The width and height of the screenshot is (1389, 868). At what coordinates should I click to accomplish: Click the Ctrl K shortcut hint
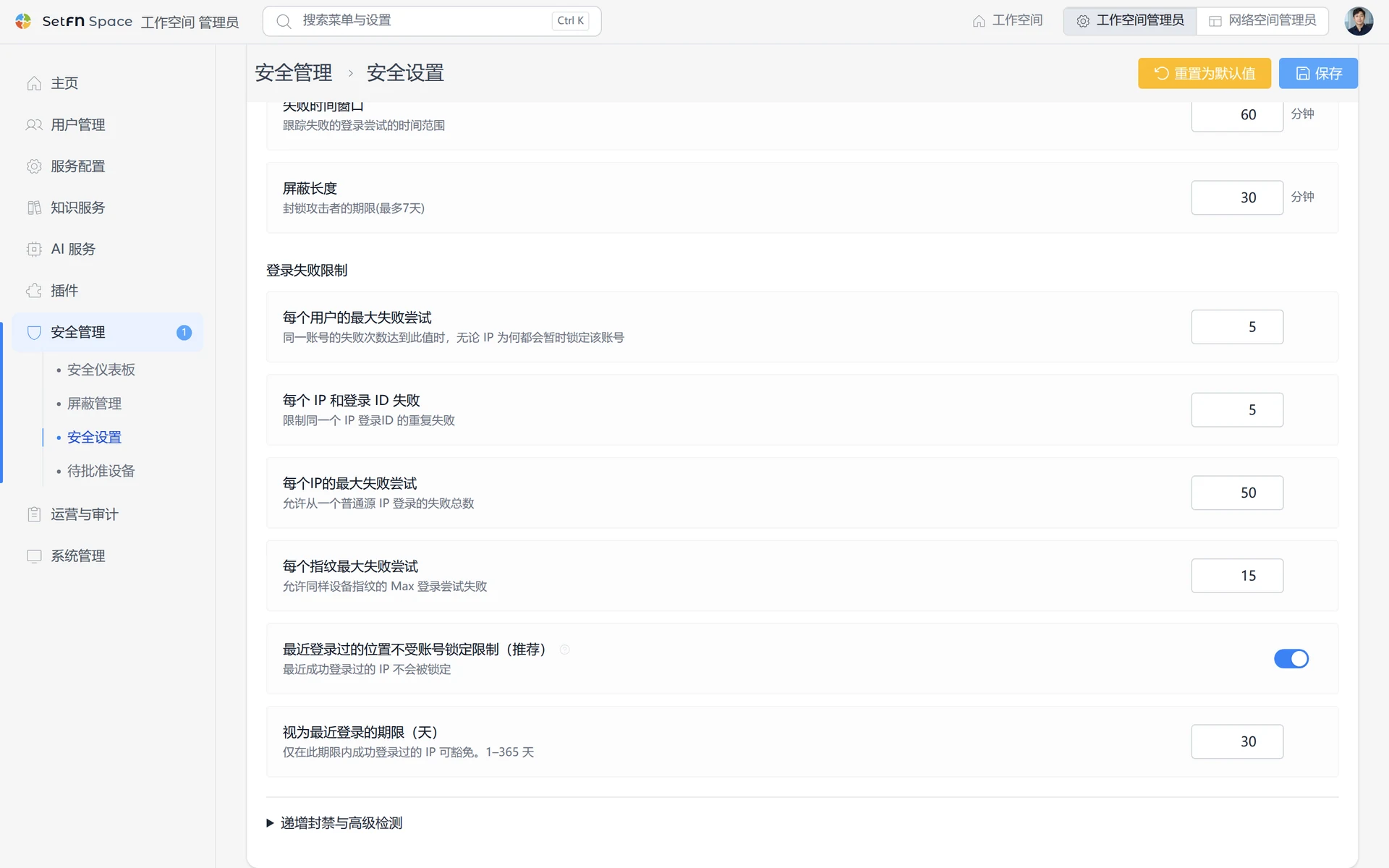570,21
